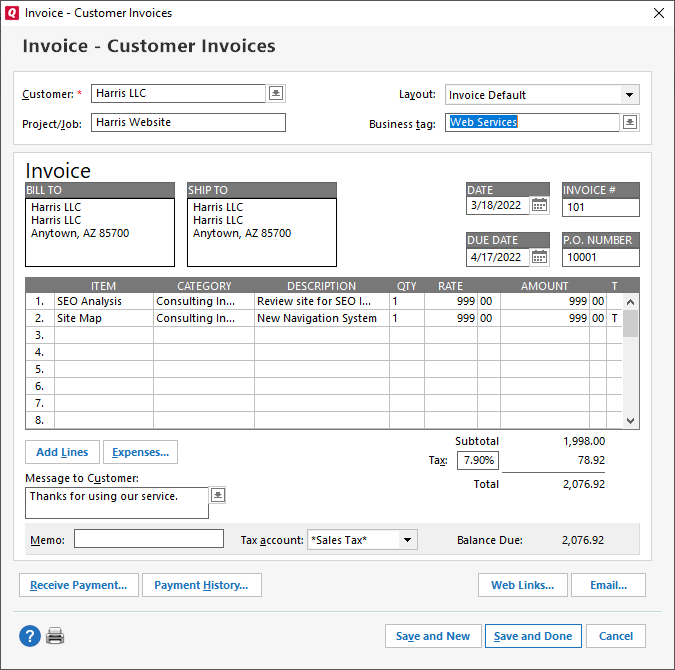Open the Business tag picker icon
This screenshot has width=675, height=670.
tap(630, 122)
